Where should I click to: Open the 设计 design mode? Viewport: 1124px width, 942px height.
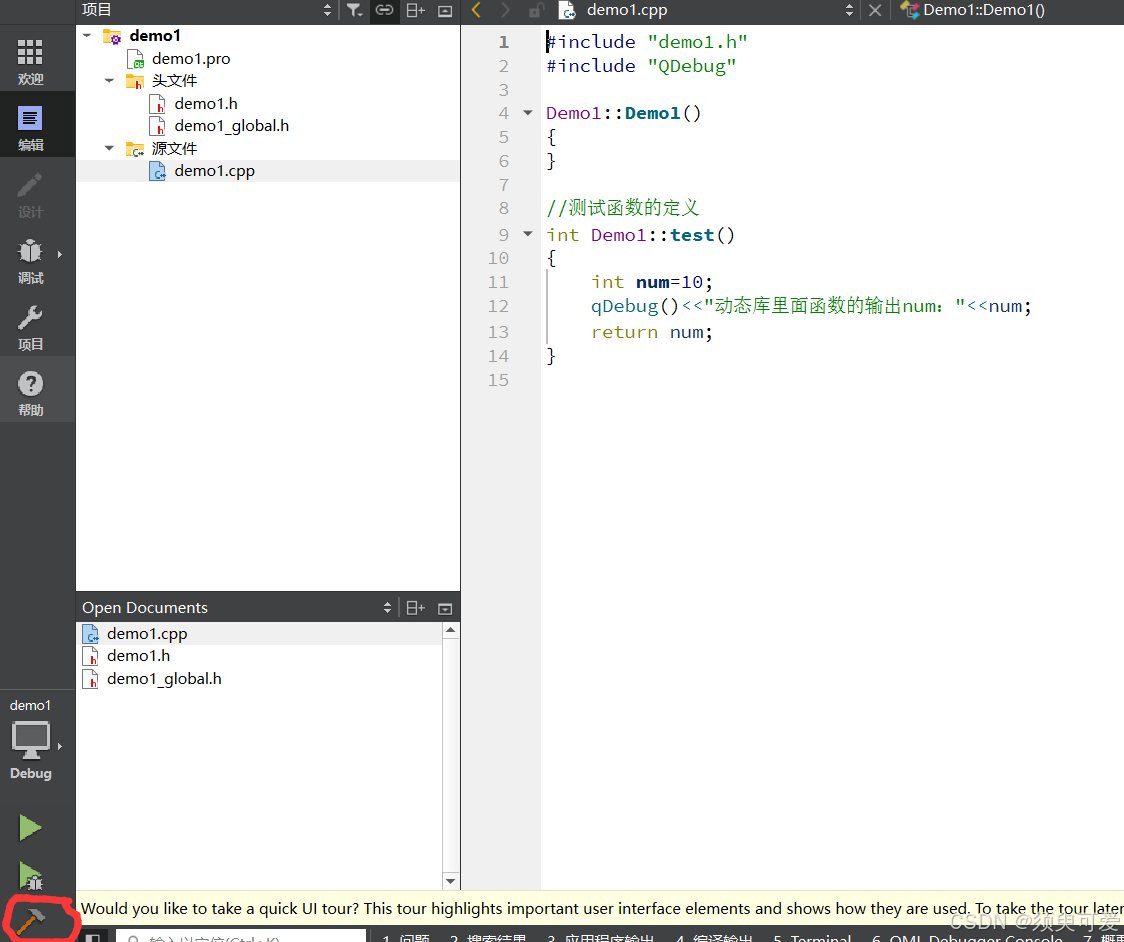tap(30, 194)
